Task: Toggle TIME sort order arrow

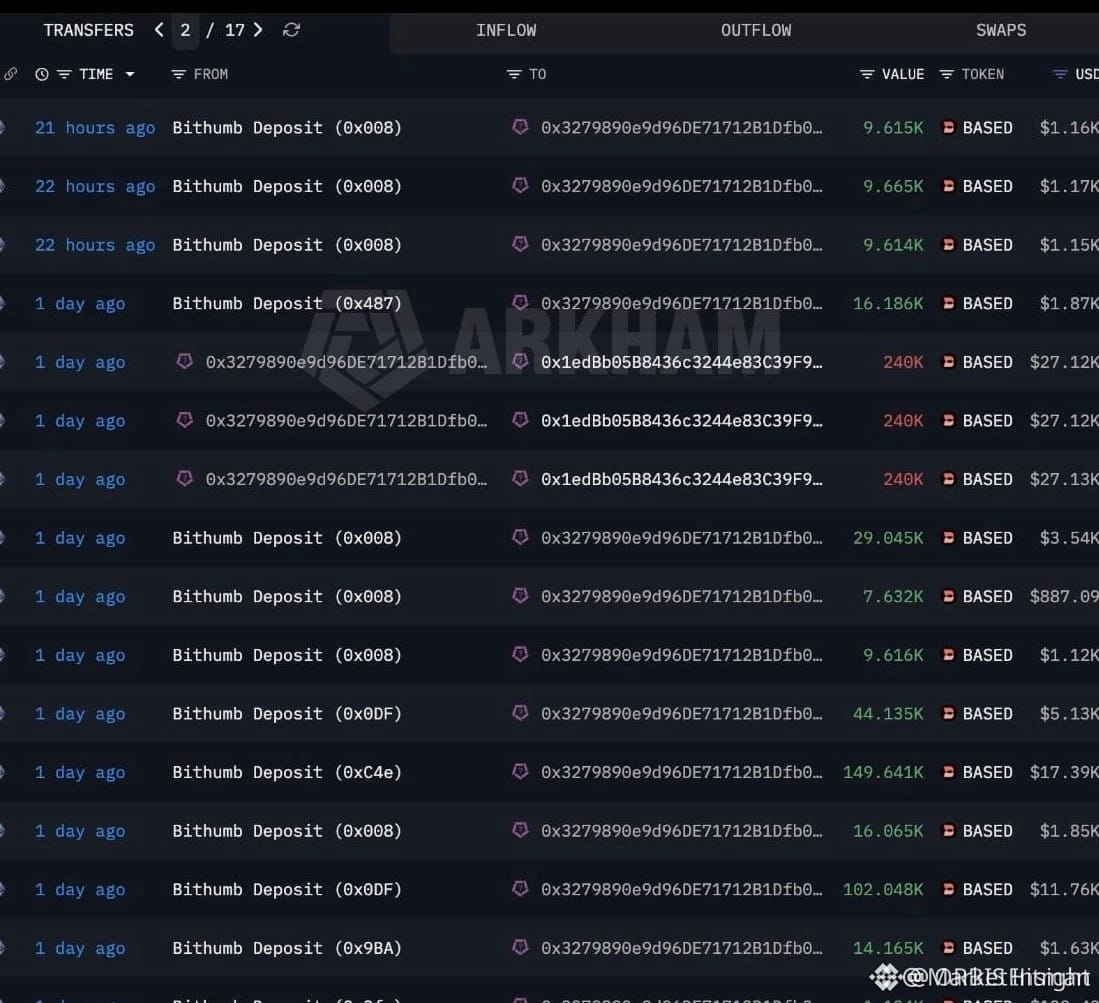Action: click(x=130, y=74)
